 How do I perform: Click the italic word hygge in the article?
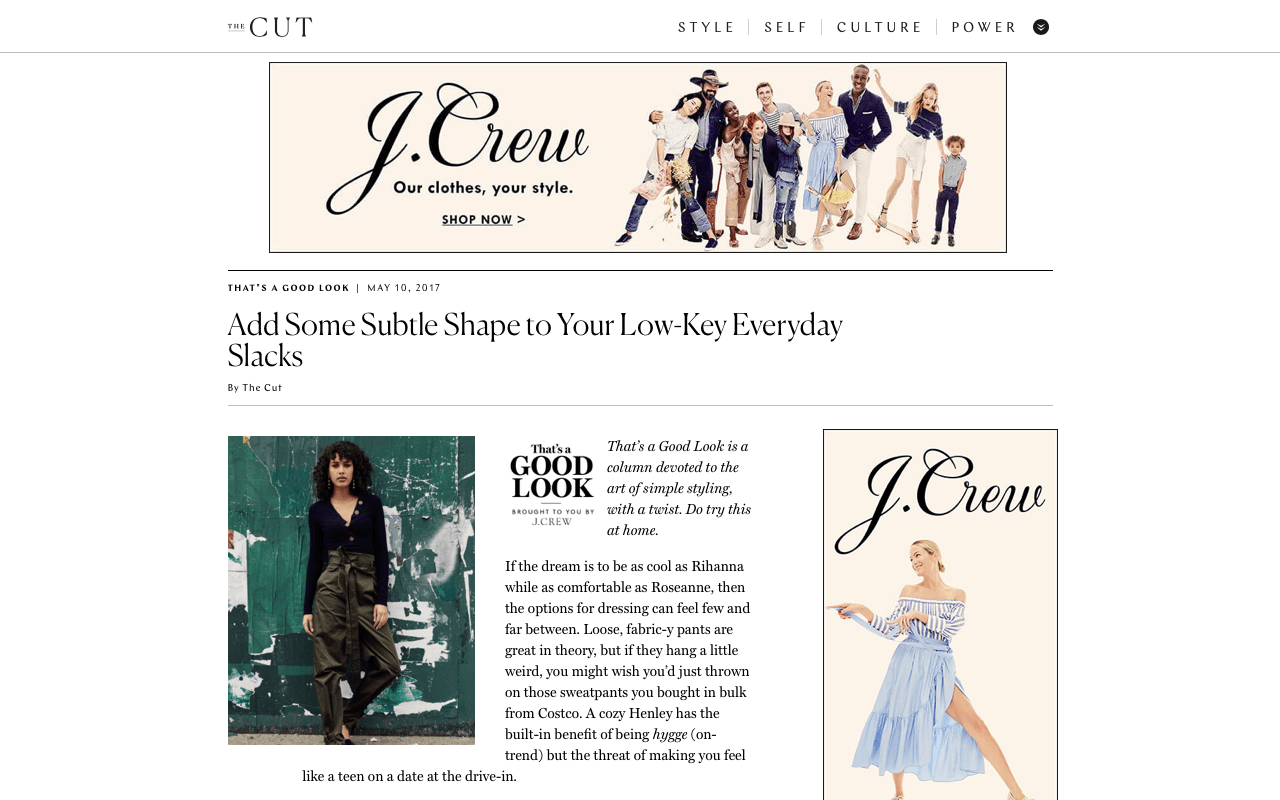pyautogui.click(x=670, y=734)
